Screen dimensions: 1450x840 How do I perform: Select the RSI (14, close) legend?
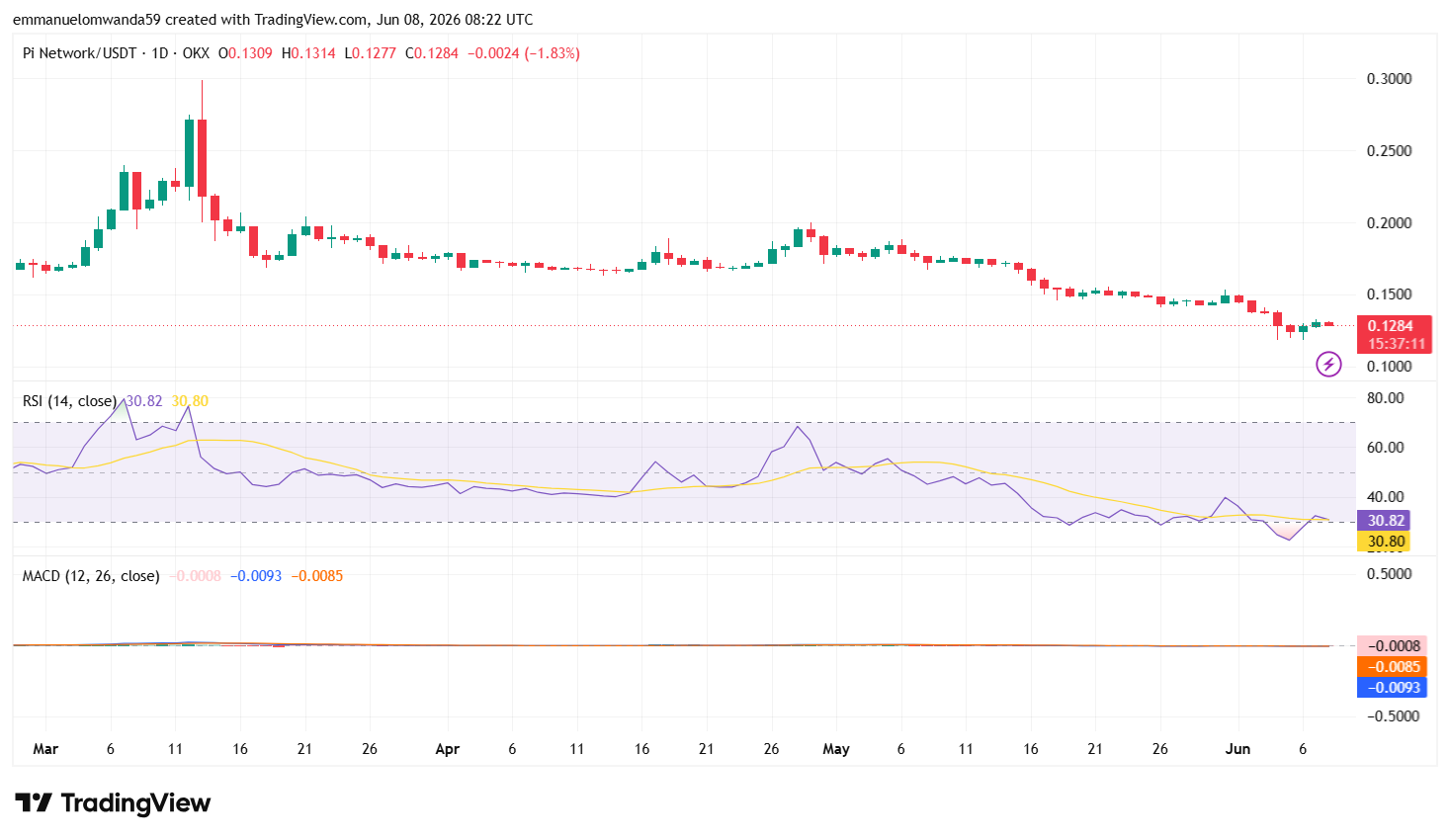(x=69, y=401)
